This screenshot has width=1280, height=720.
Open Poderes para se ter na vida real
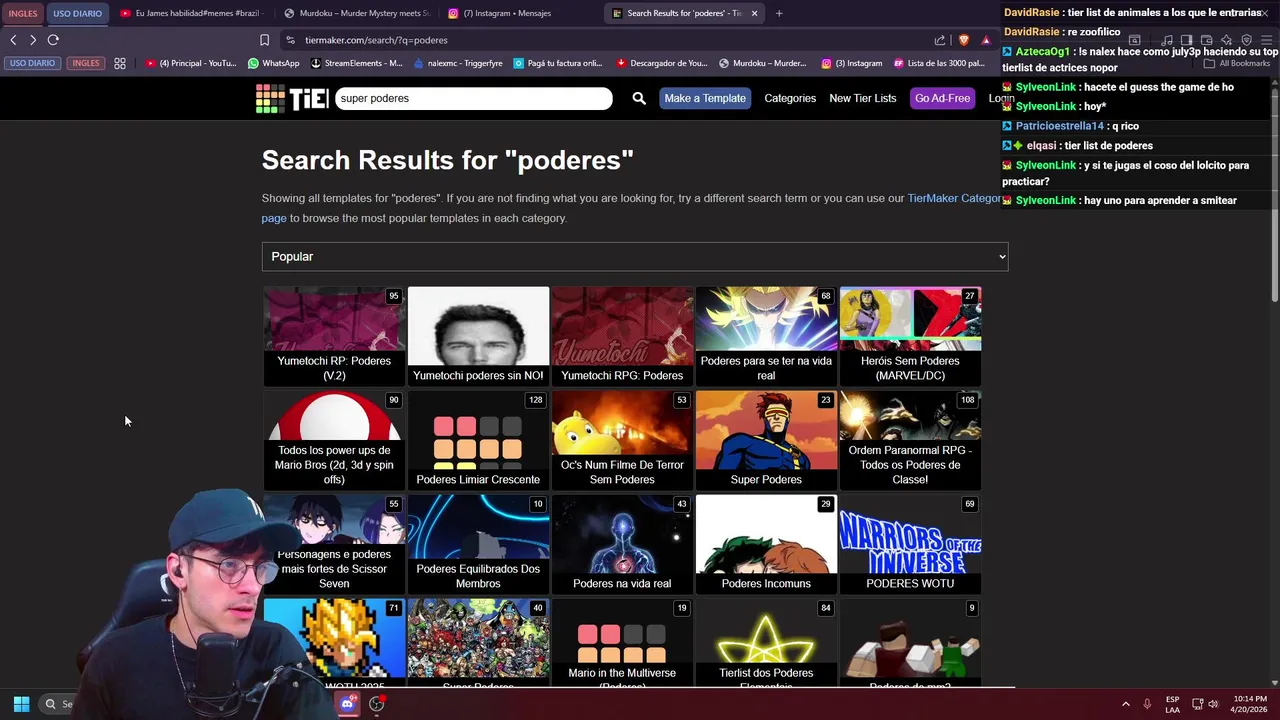pos(766,336)
